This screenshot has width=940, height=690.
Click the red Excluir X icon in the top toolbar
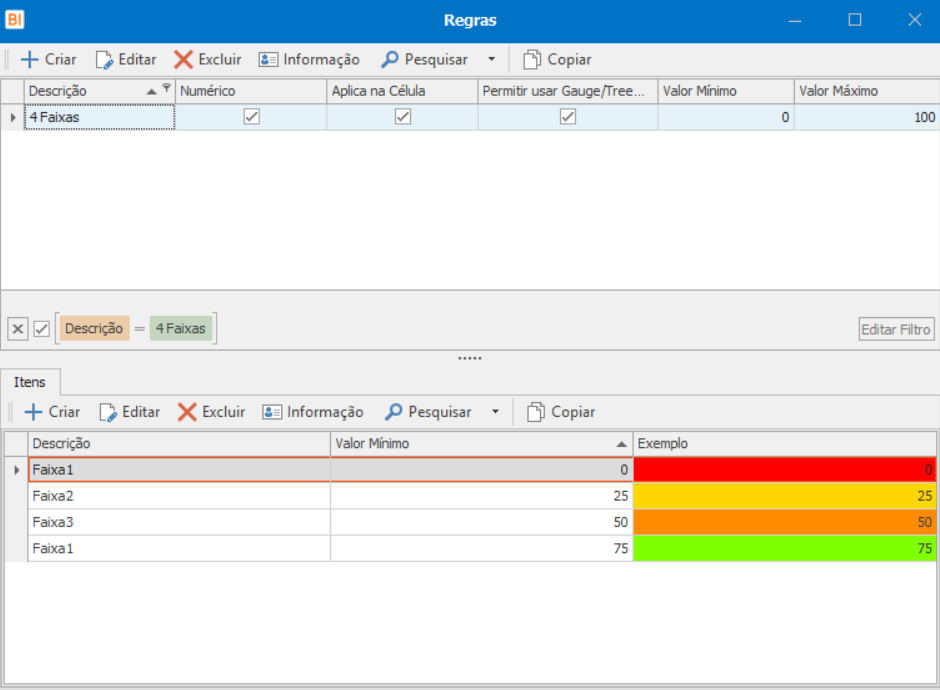(x=183, y=59)
